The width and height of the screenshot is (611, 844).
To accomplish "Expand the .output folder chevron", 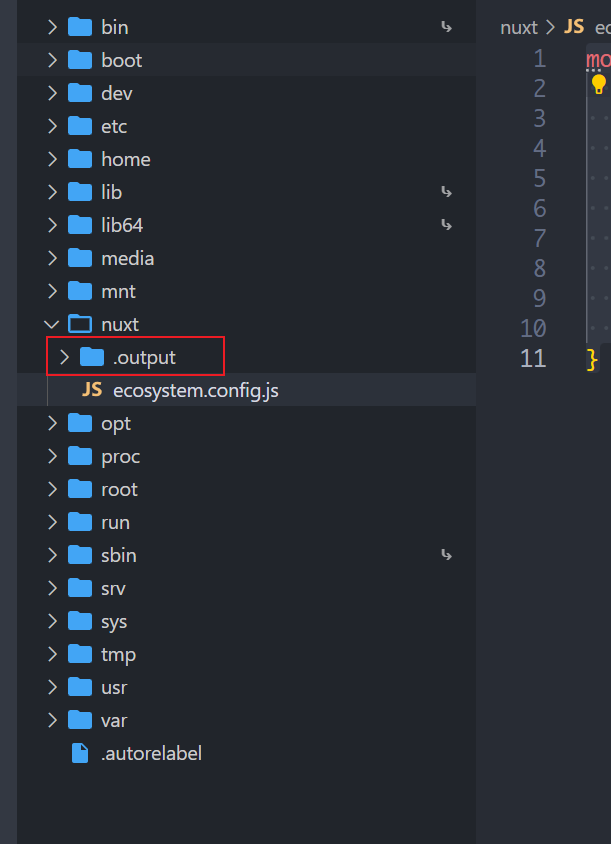I will (64, 357).
